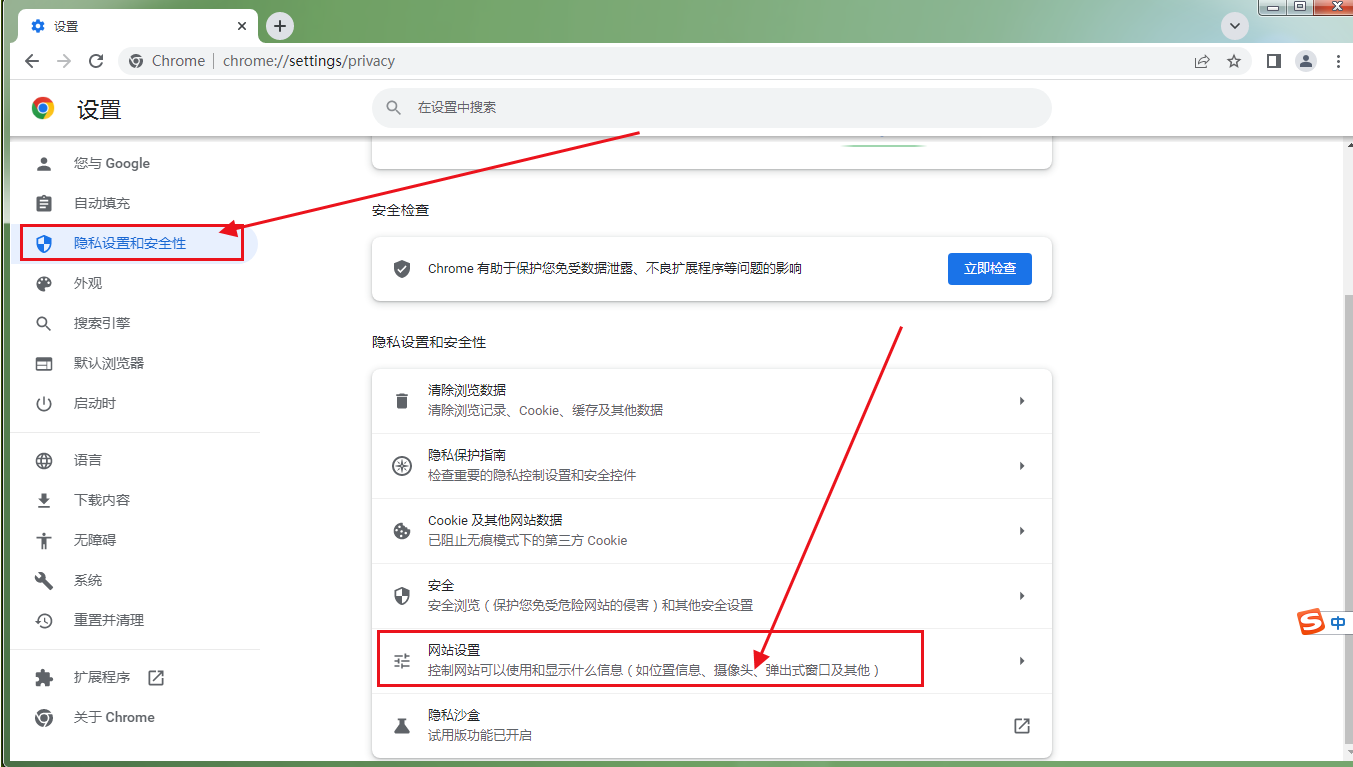
Task: Open a new tab with plus button
Action: [x=280, y=26]
